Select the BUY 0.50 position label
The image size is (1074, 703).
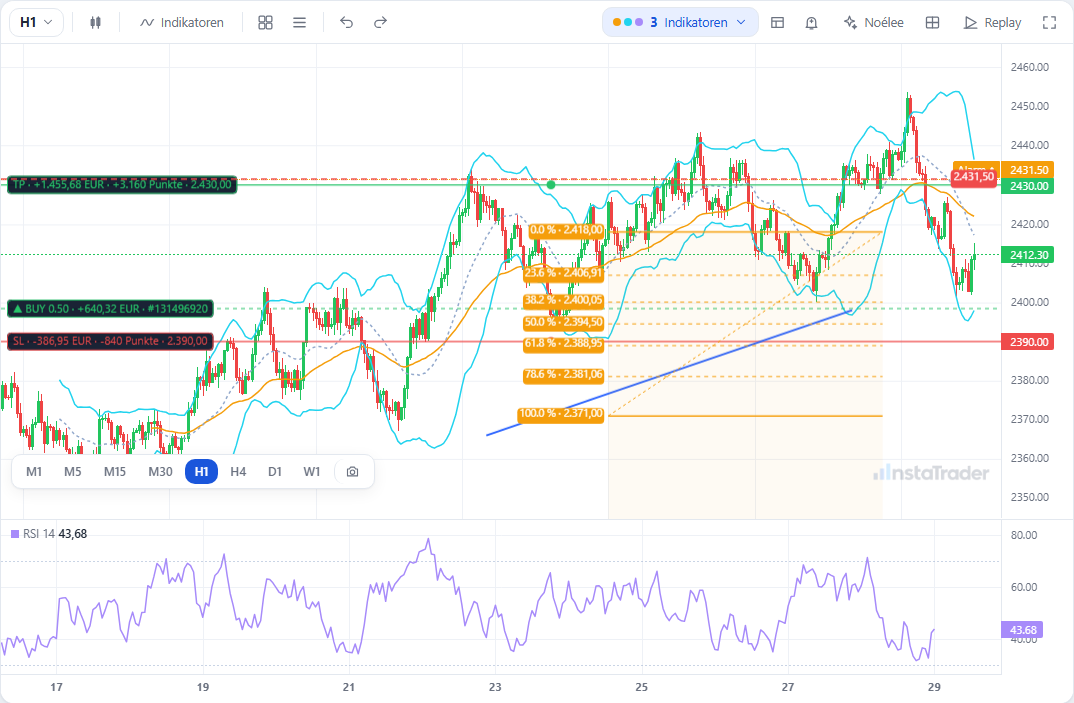[110, 309]
